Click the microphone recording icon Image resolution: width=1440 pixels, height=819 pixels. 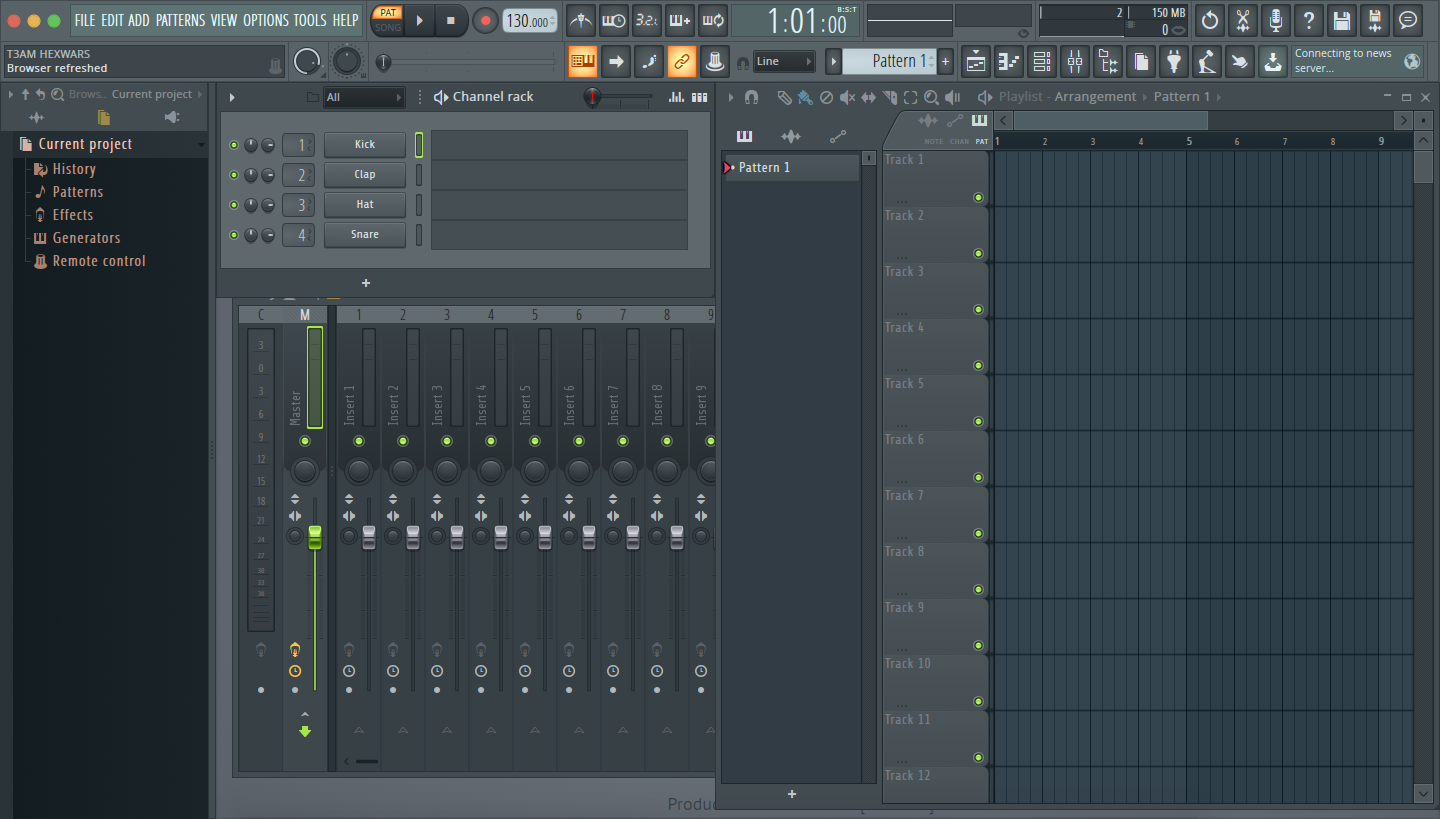click(x=1275, y=20)
